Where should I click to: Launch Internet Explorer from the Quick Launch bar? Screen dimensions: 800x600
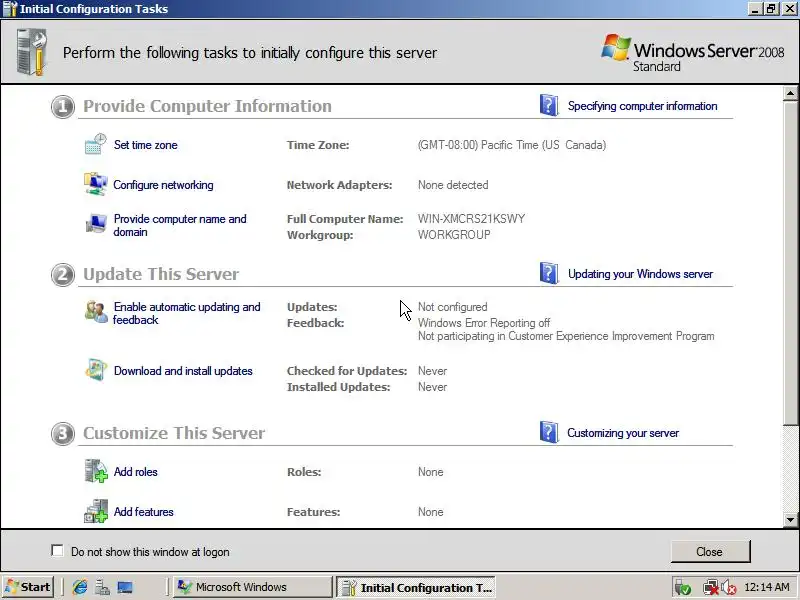pyautogui.click(x=80, y=587)
